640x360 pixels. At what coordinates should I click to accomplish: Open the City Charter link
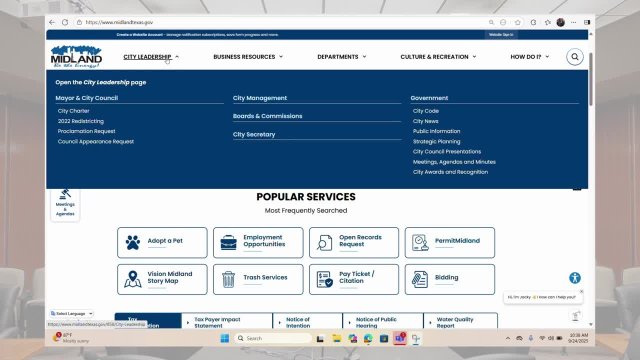tap(73, 111)
